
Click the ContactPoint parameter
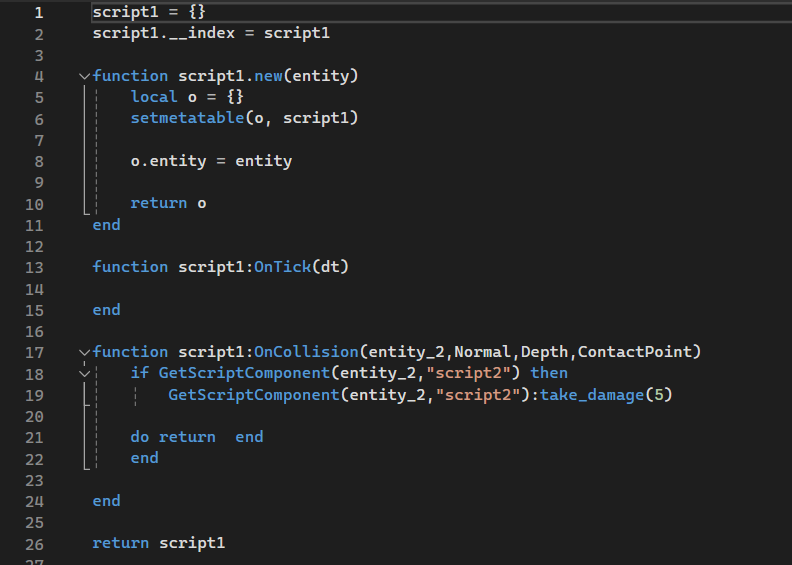(x=634, y=352)
